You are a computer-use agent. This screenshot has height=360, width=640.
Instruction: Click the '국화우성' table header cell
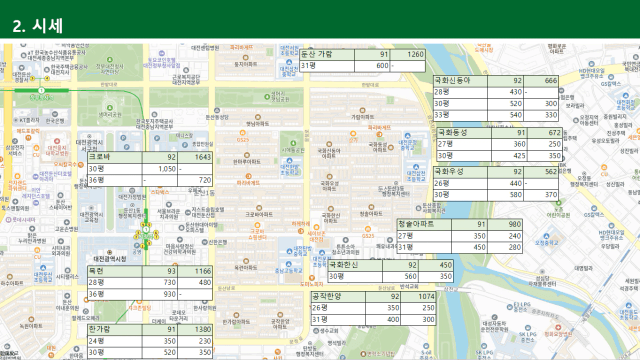pyautogui.click(x=460, y=172)
